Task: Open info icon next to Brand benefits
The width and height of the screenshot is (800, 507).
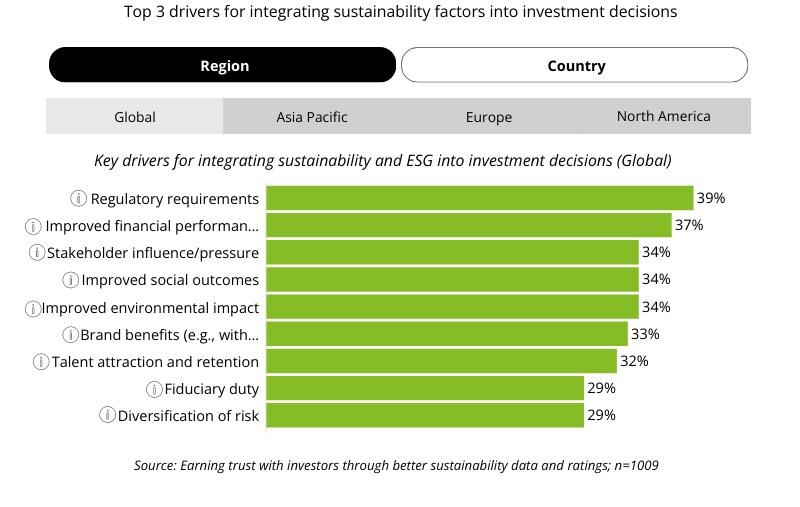Action: click(x=71, y=334)
